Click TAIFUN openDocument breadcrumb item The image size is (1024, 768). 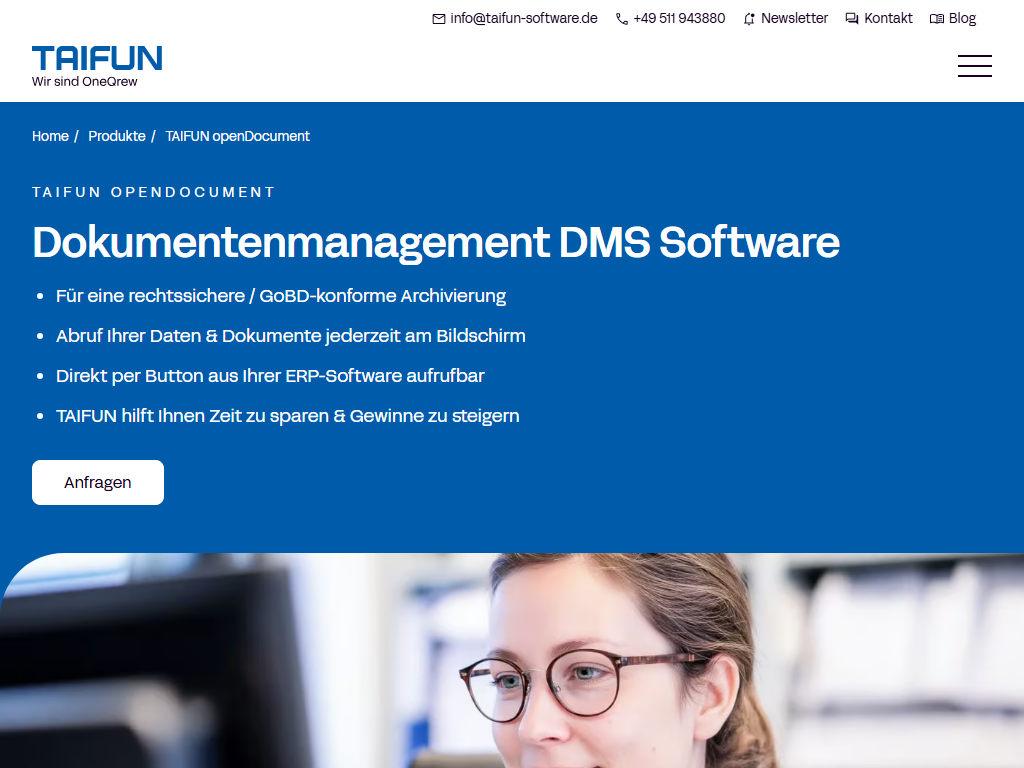tap(237, 136)
